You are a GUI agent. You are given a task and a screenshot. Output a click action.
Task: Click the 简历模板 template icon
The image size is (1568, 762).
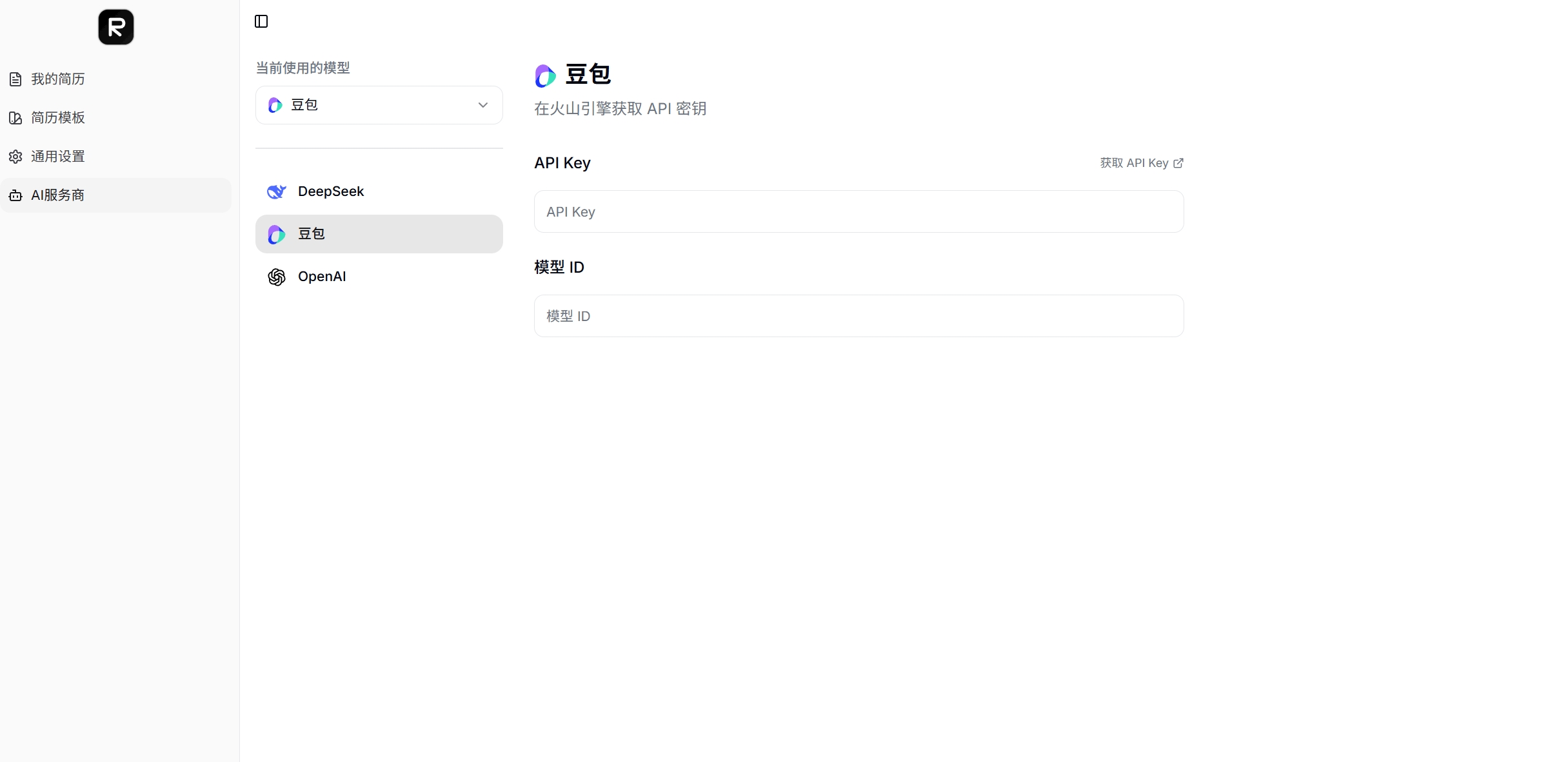(16, 118)
